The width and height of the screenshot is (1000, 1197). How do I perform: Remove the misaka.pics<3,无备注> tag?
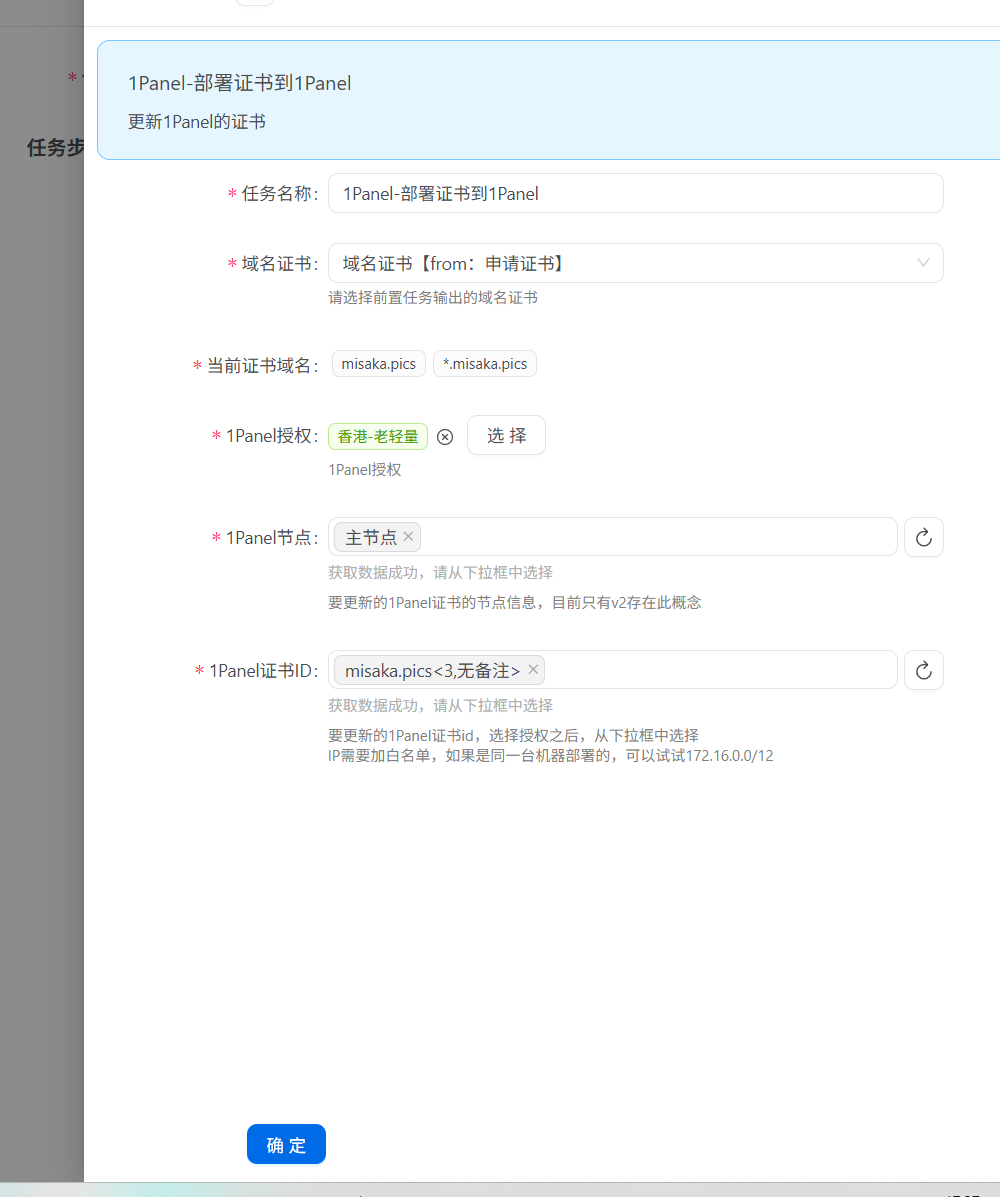[533, 669]
